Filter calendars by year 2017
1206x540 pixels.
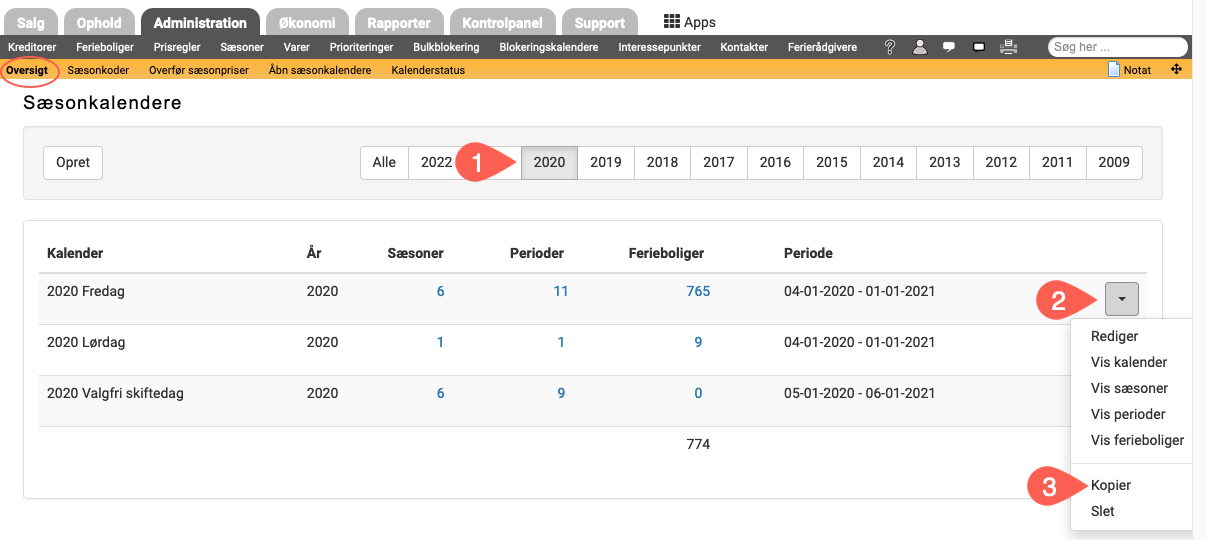pos(719,162)
